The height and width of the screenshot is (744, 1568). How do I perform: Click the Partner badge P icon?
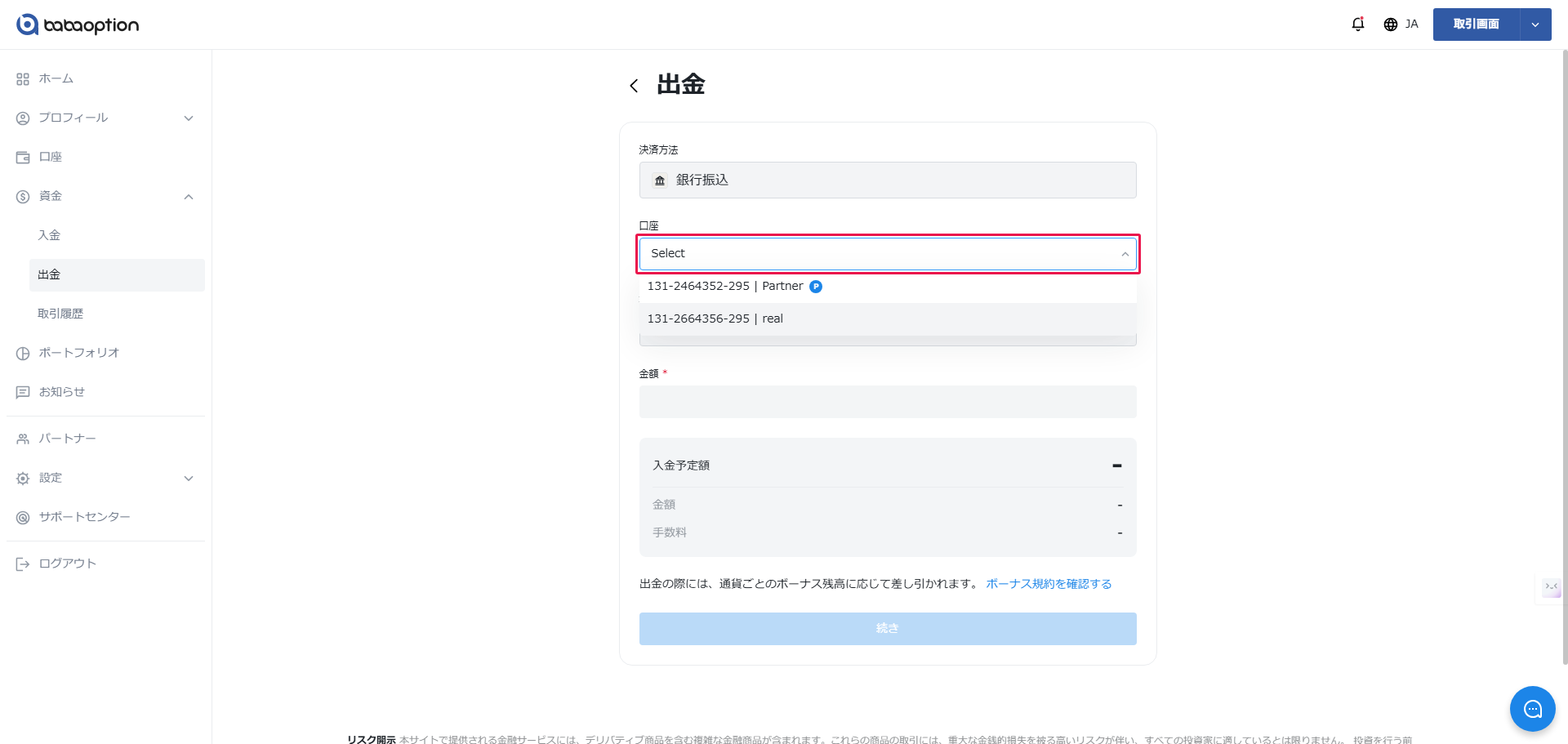816,287
